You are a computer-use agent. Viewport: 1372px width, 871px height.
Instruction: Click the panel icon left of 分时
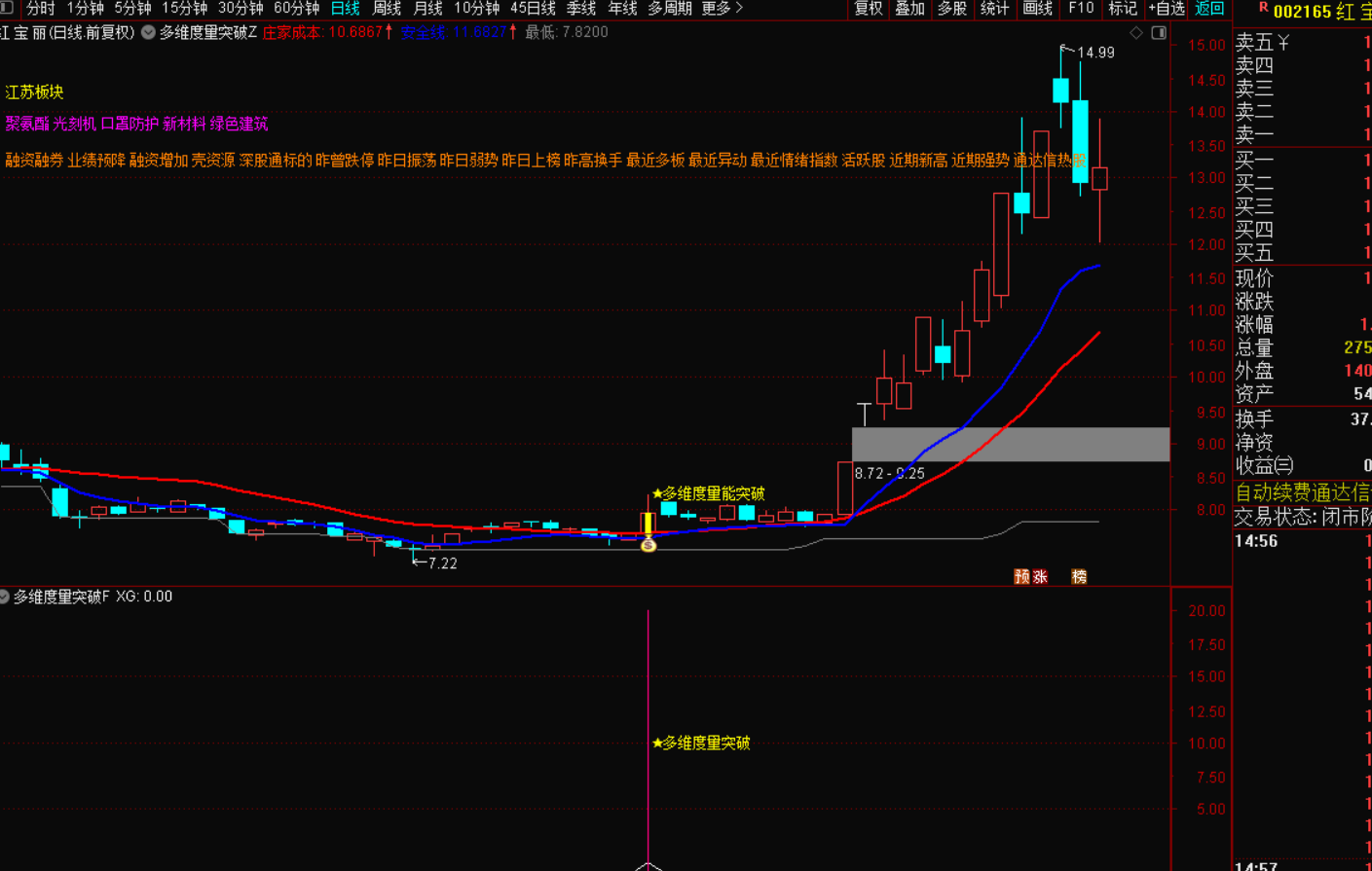pyautogui.click(x=8, y=8)
